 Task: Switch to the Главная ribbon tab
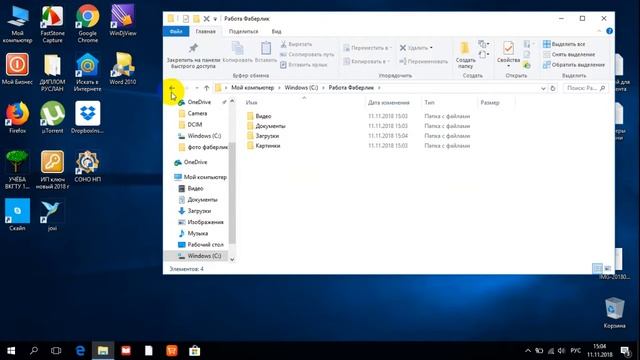point(205,31)
